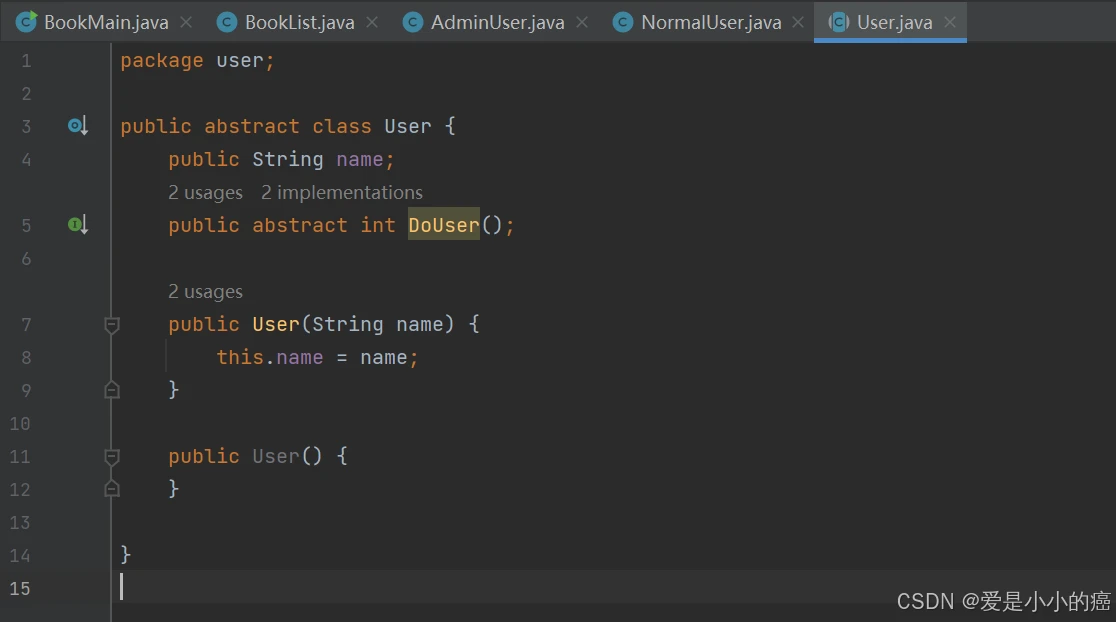Click the 'class' keyword on line 3
1116x622 pixels.
pos(342,127)
